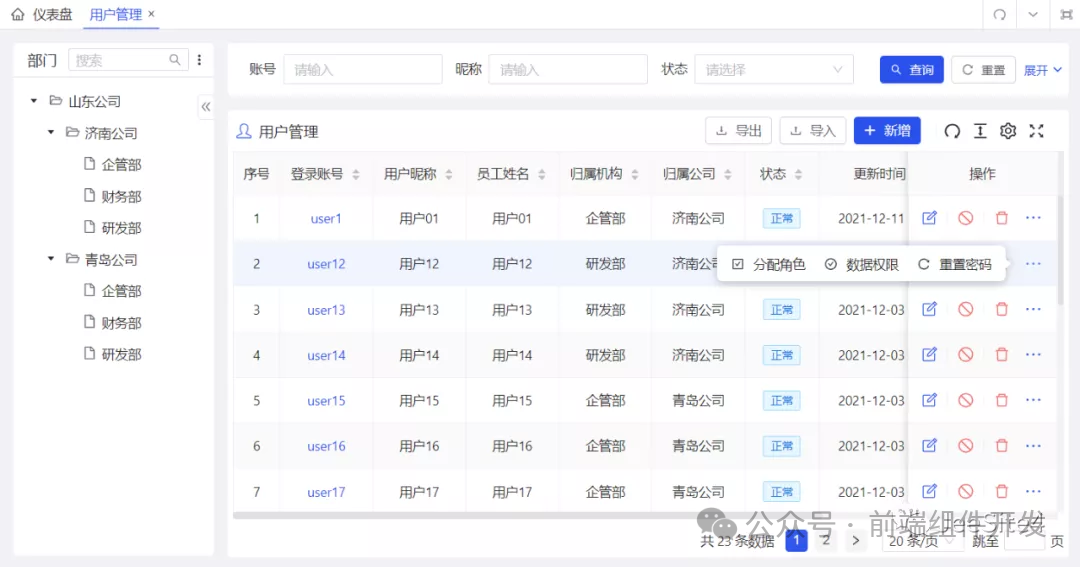Screen dimensions: 1080x567
Task: Close the 用户管理 tab
Action: 152,14
